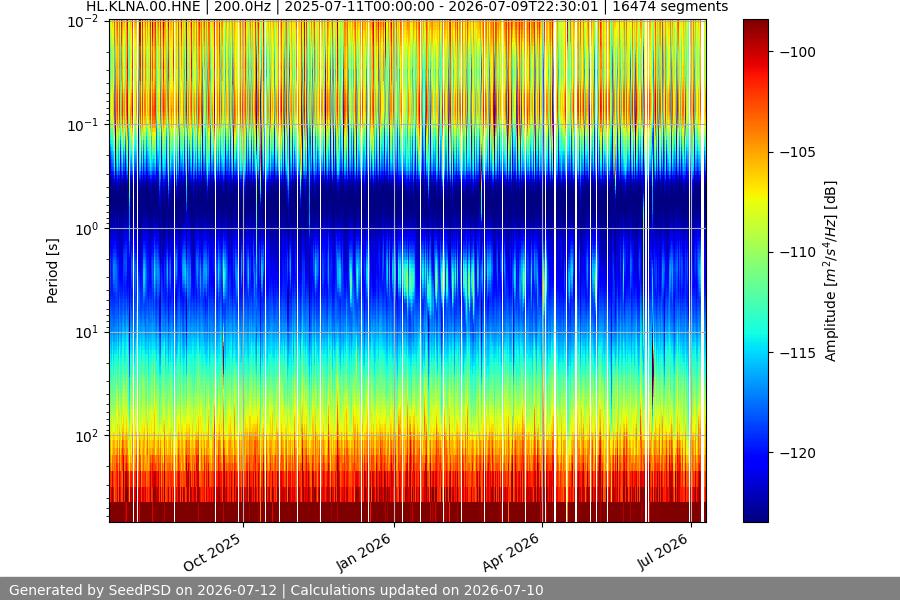Click the −105 colorbar tick label

tap(798, 152)
